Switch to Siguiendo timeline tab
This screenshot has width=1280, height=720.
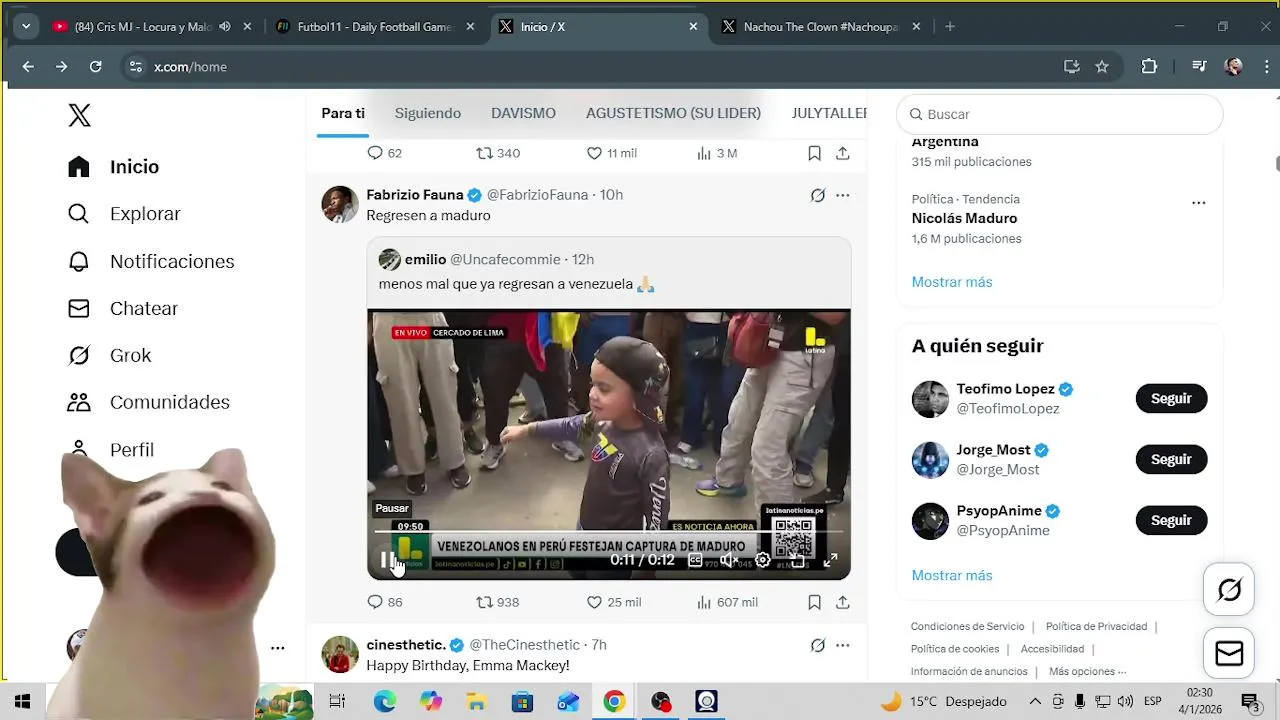[428, 113]
